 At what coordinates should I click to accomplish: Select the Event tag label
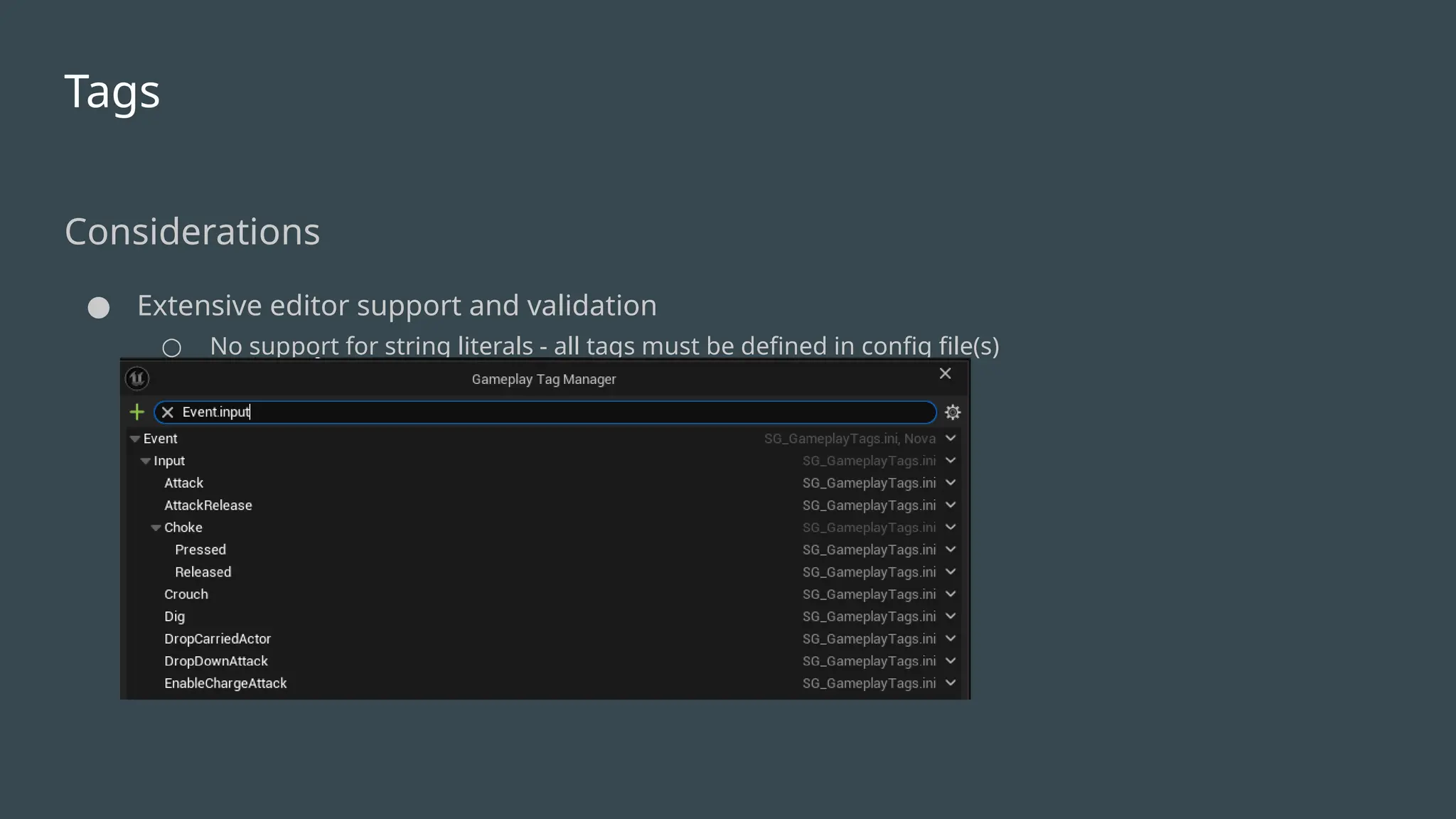pos(160,439)
